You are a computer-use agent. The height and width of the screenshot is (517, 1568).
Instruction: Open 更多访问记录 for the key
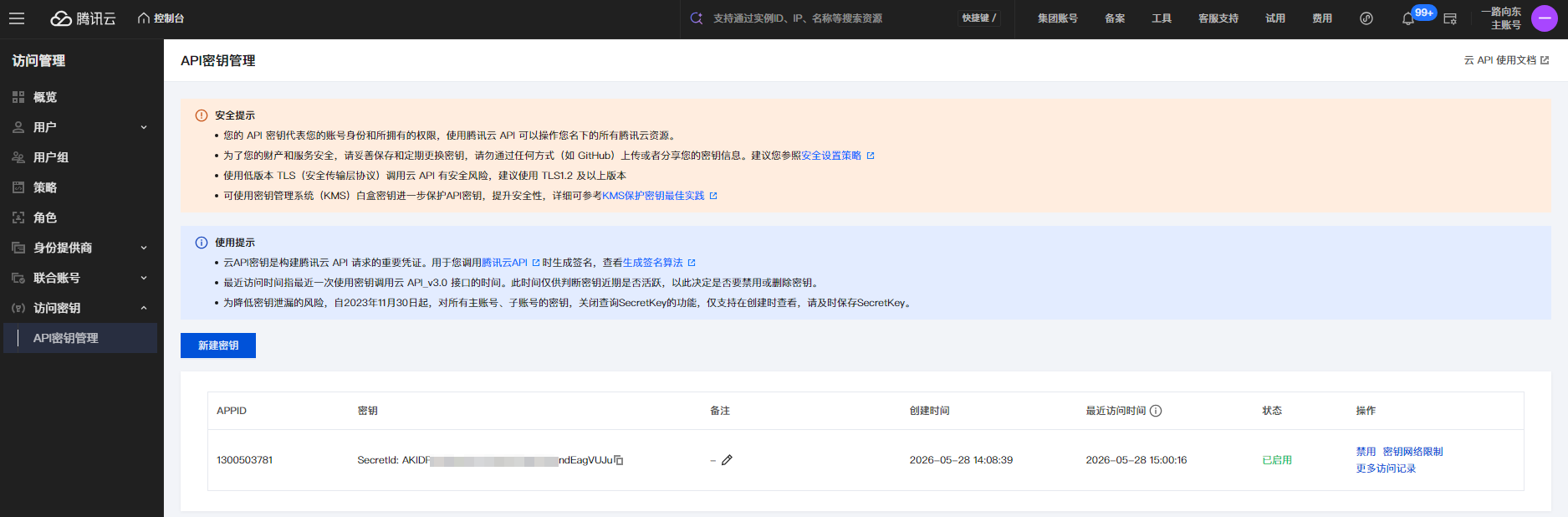coord(1386,468)
